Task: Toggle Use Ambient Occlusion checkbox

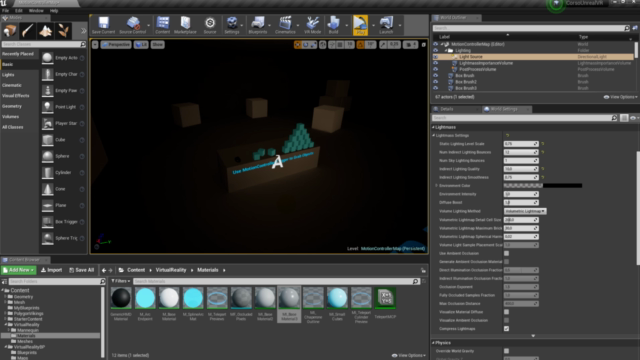Action: click(x=507, y=253)
